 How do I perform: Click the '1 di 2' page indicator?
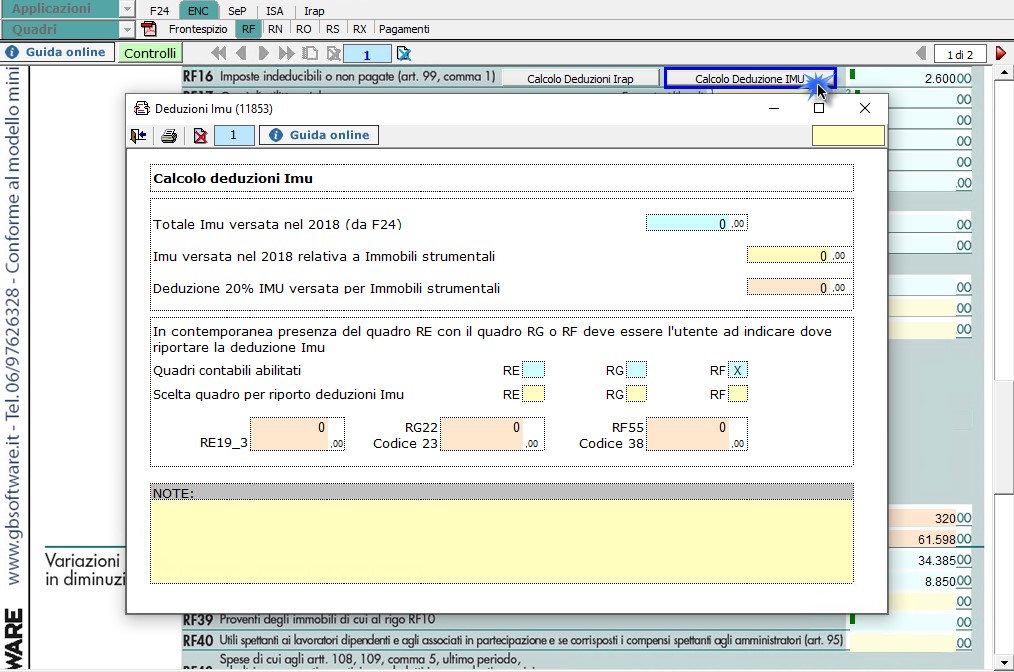tap(960, 54)
